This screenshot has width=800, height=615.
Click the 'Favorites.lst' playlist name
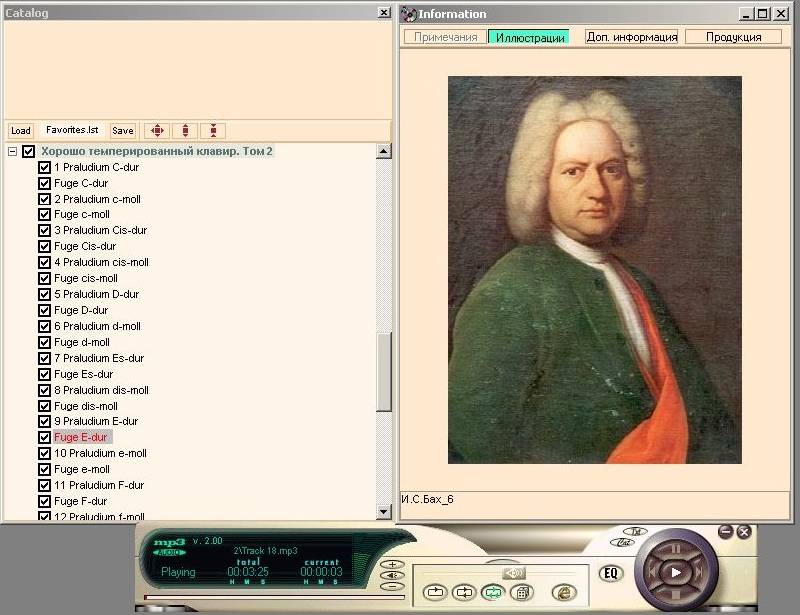[x=72, y=130]
